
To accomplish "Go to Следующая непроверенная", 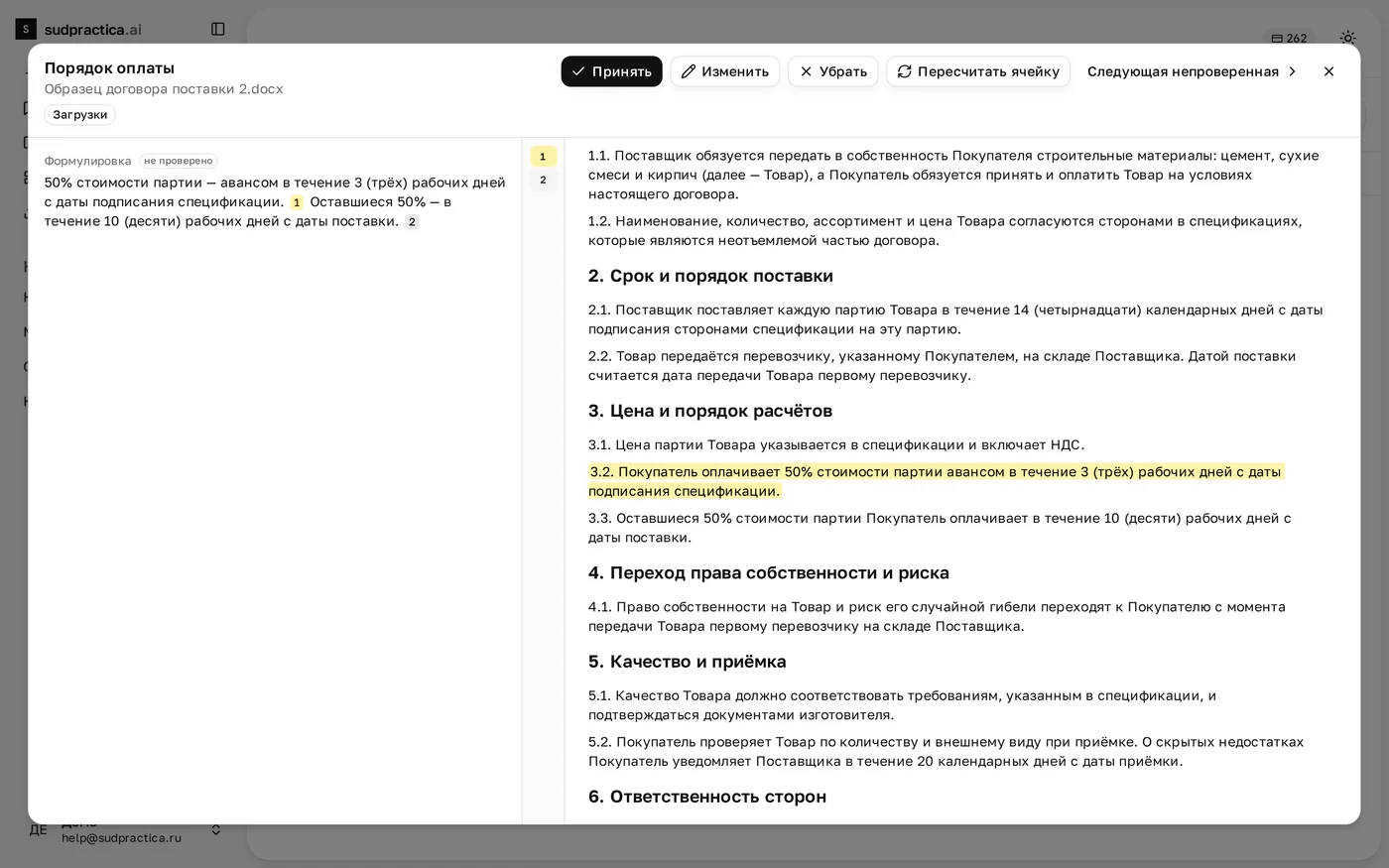I will (1193, 71).
